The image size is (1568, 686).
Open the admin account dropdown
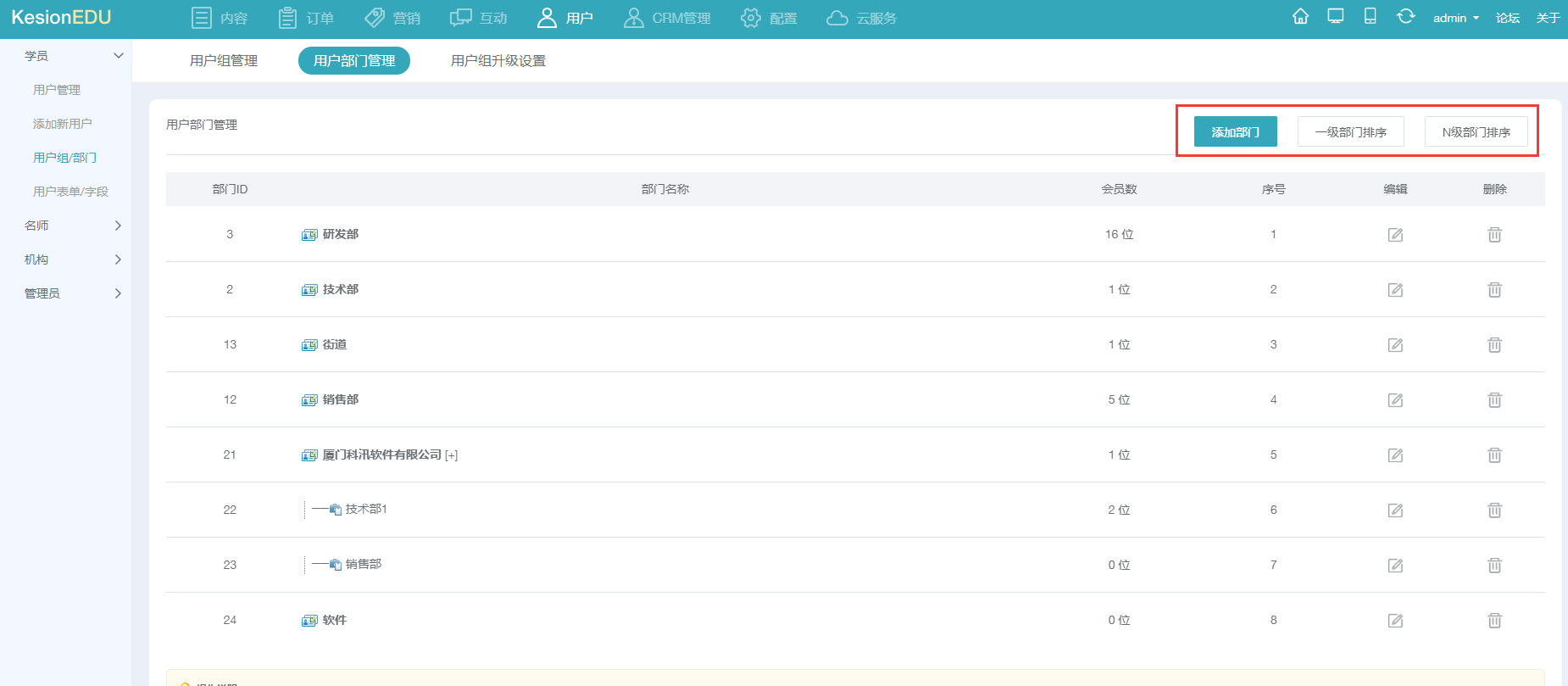pos(1455,18)
